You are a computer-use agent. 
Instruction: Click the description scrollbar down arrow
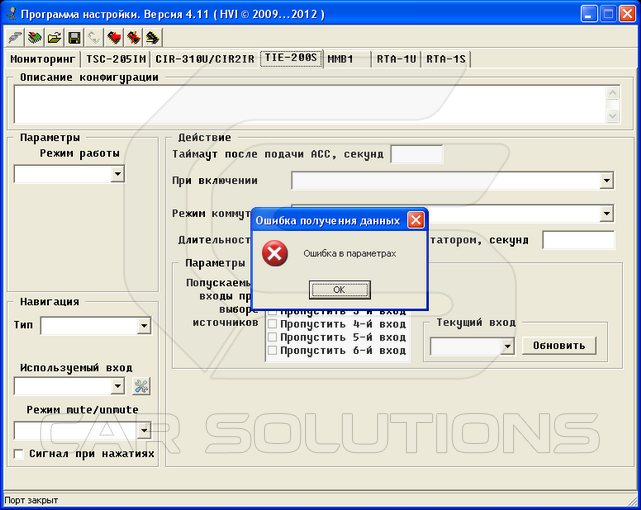(612, 116)
